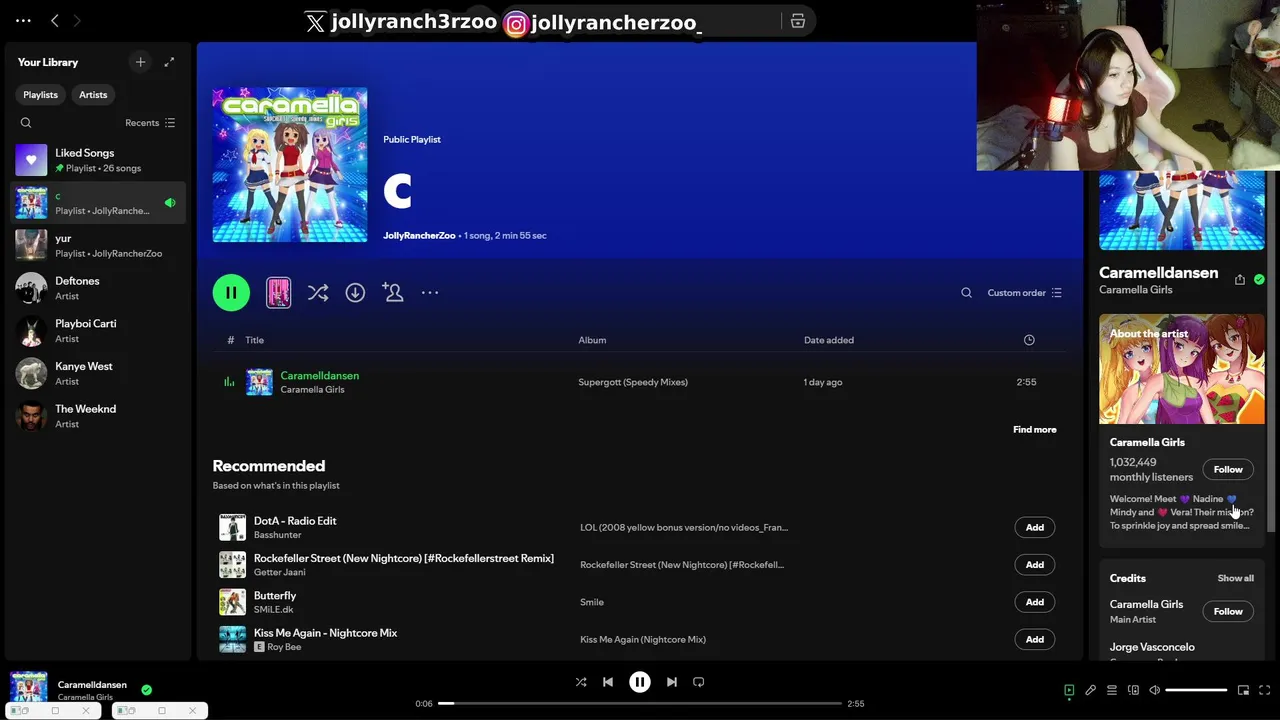The image size is (1280, 720).
Task: Open SMiLE.dk artist link
Action: (x=274, y=610)
